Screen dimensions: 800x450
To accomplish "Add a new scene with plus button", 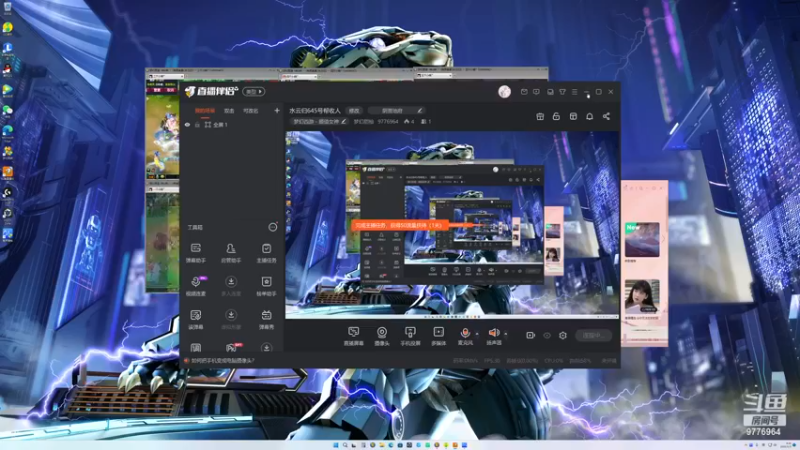I will click(277, 110).
